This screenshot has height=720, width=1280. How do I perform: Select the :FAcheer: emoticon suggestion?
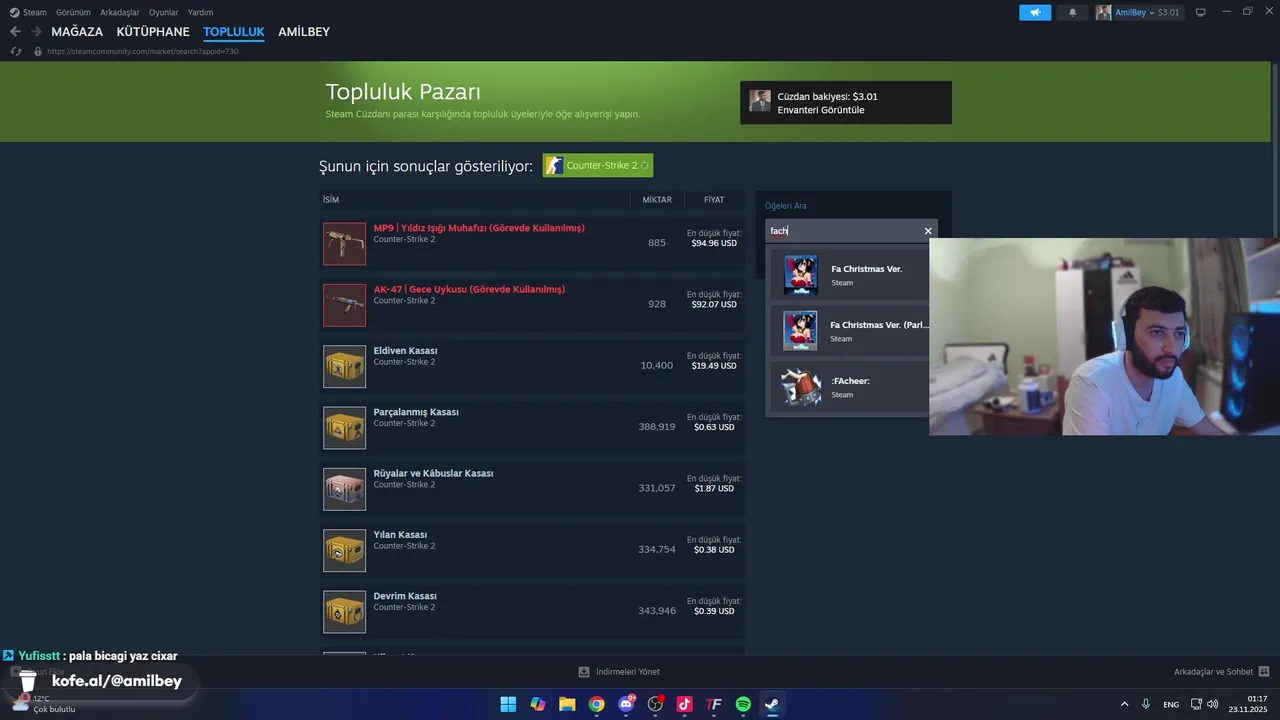[848, 387]
